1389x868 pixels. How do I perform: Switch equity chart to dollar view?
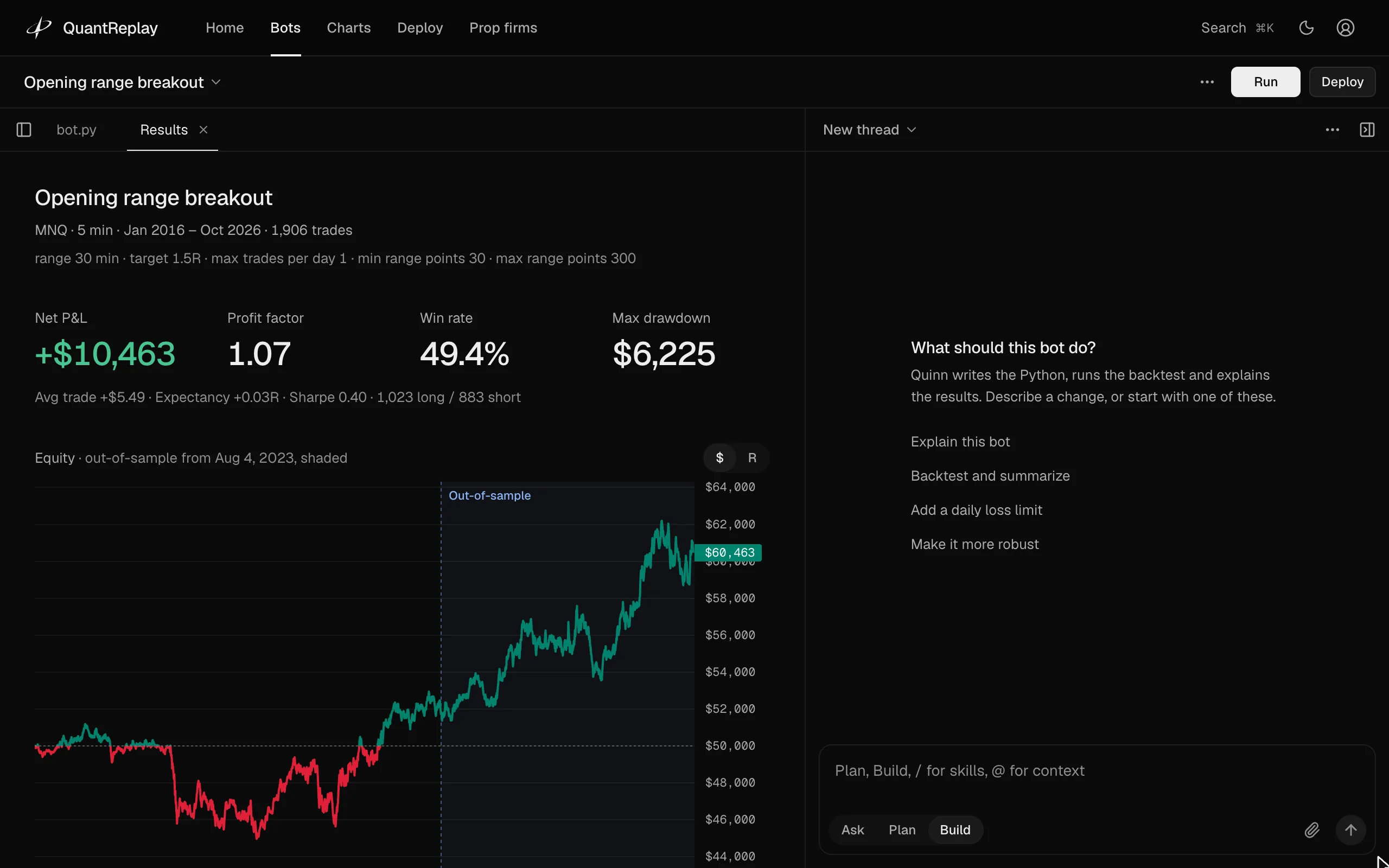[x=720, y=458]
